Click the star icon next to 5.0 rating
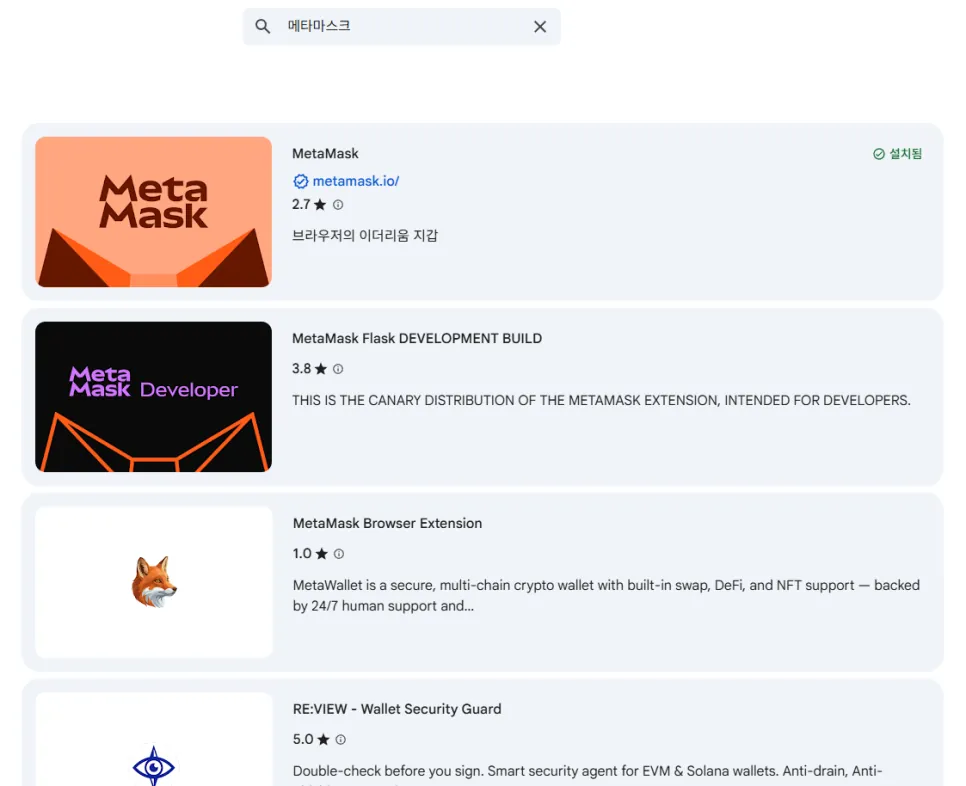Viewport: 966px width, 786px height. [323, 739]
